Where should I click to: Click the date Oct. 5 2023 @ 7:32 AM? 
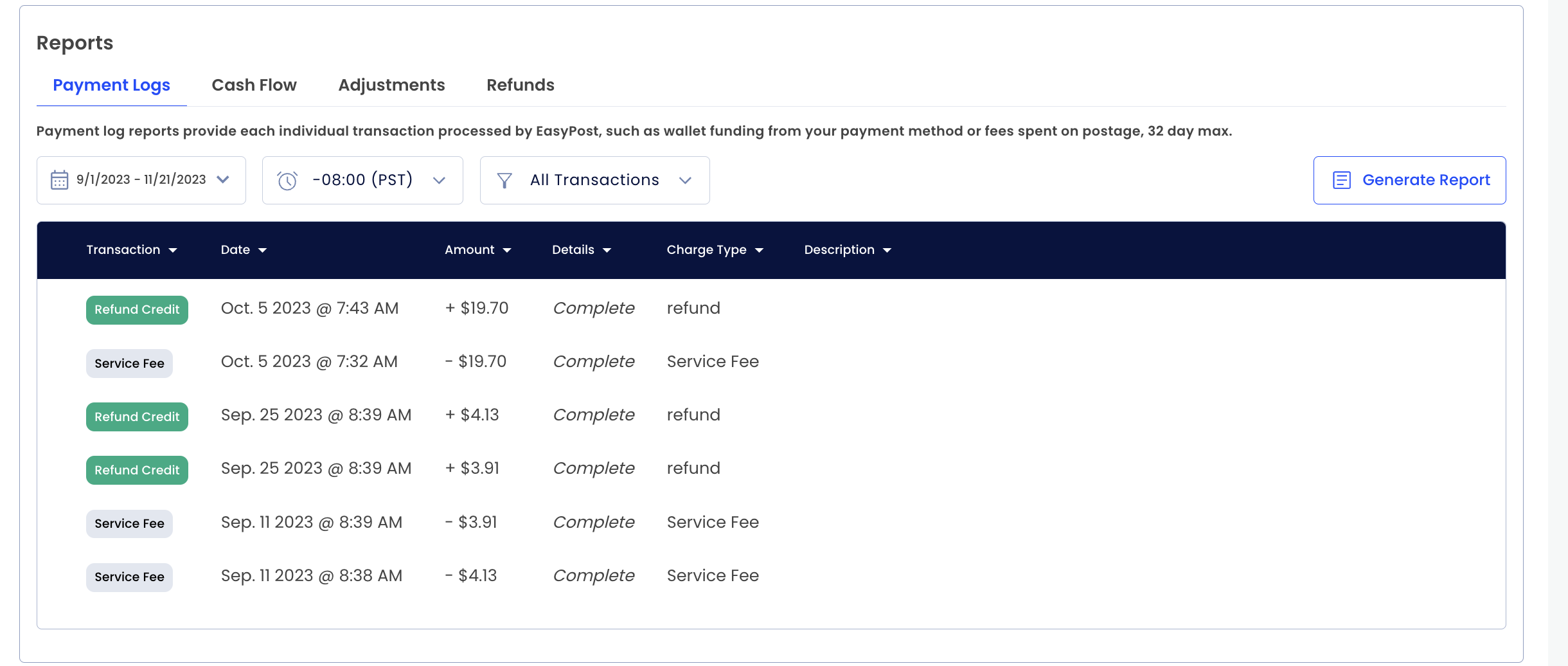pos(309,362)
